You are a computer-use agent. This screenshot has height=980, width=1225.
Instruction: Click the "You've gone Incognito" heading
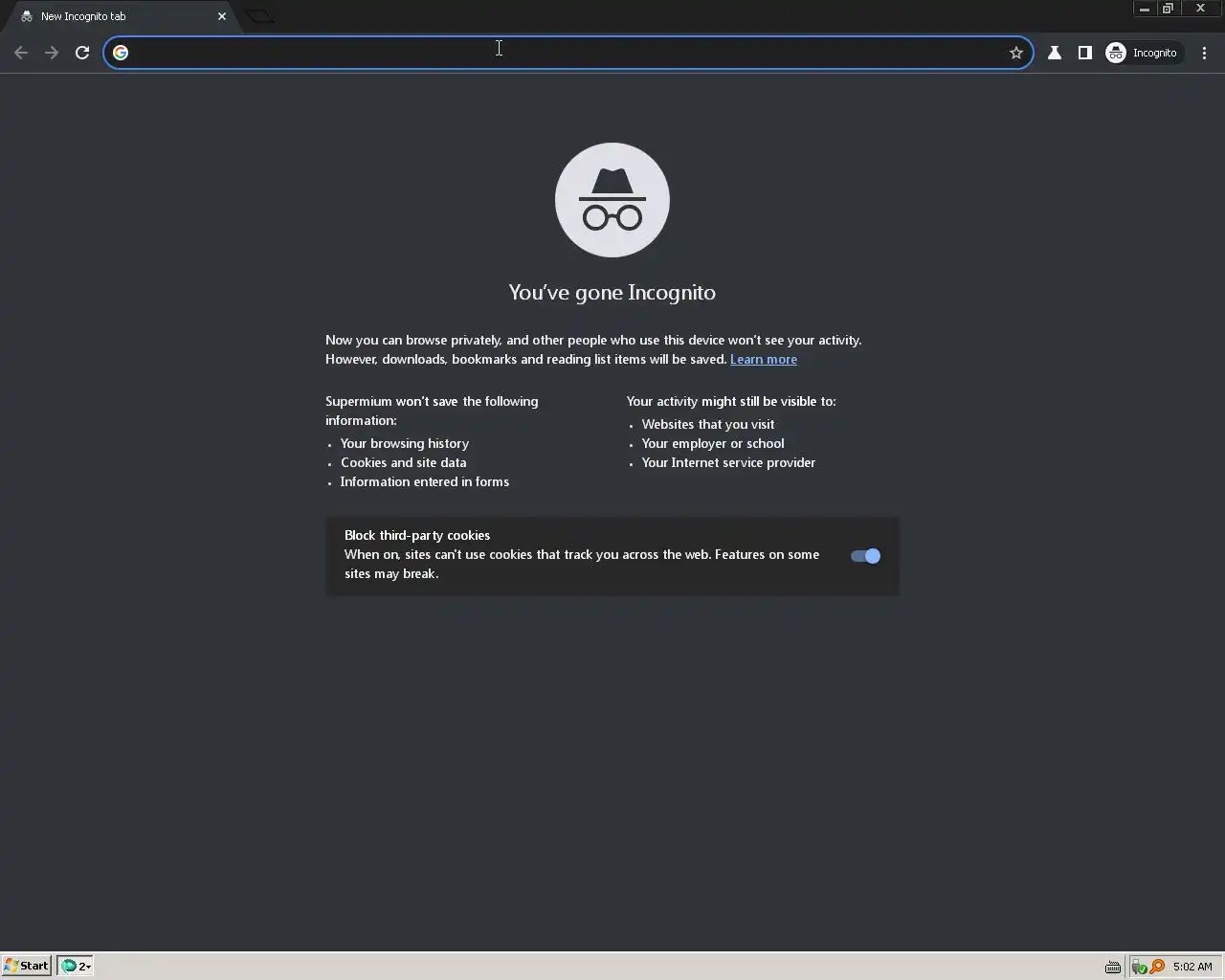[x=612, y=292]
